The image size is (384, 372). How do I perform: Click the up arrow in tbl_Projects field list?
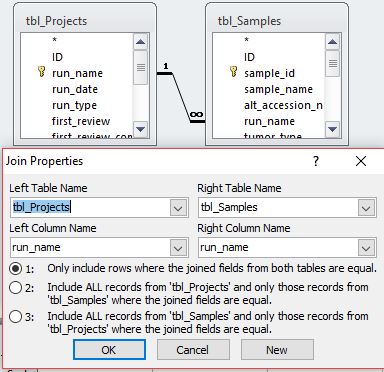pyautogui.click(x=140, y=42)
